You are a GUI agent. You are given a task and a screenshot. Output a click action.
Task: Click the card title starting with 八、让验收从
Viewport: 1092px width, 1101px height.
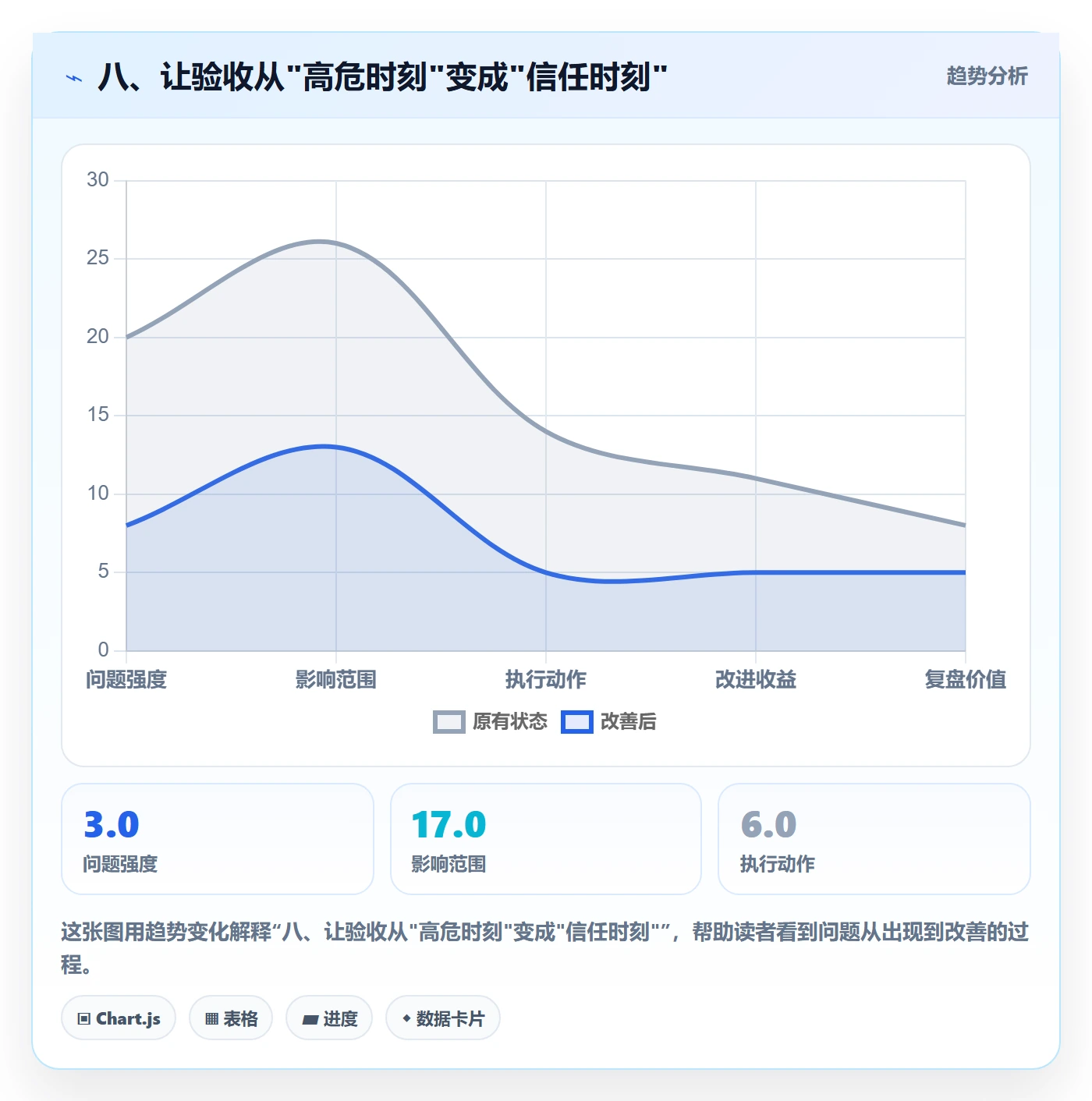pos(382,77)
